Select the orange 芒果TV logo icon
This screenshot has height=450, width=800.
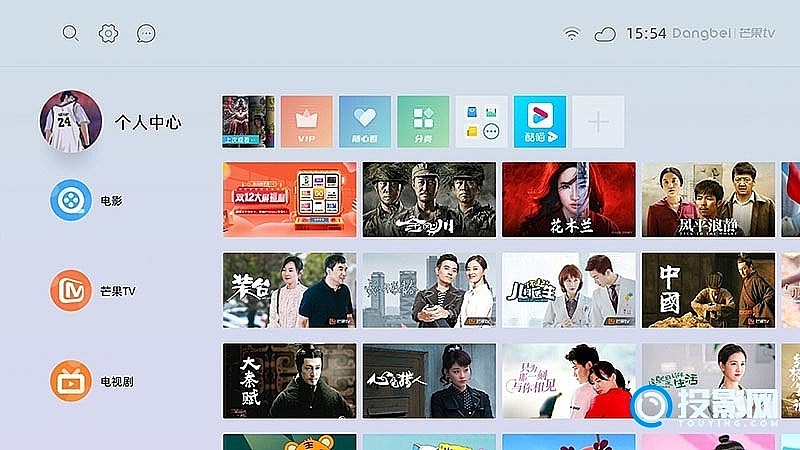71,290
